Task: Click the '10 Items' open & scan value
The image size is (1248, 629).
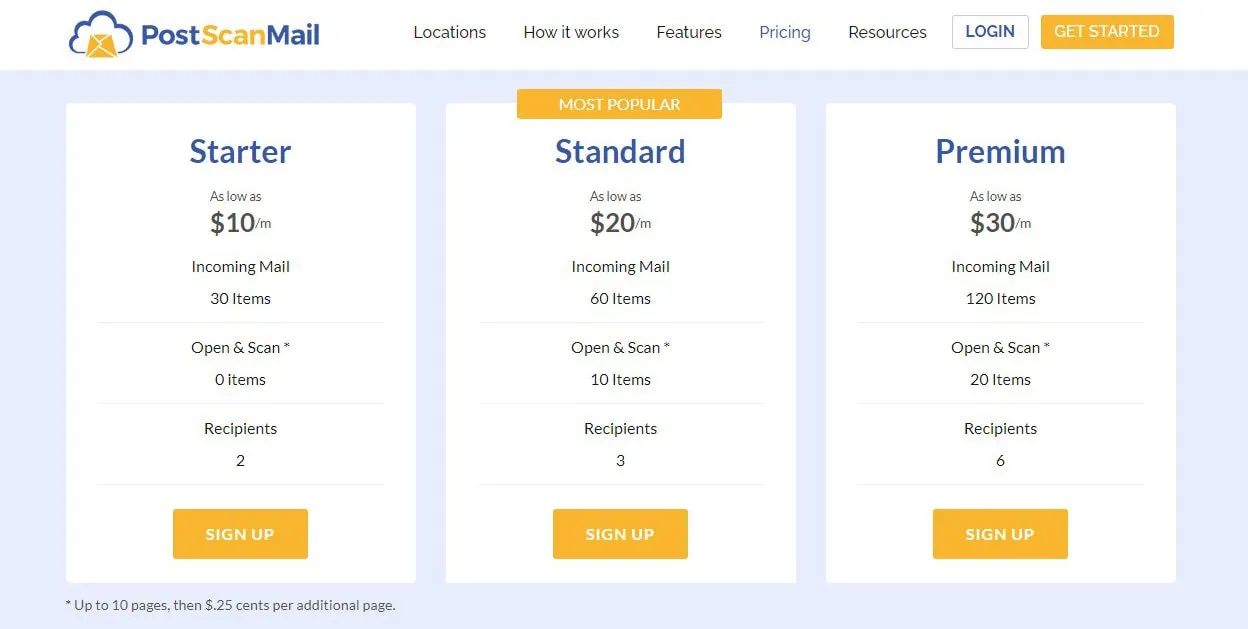Action: (x=620, y=380)
